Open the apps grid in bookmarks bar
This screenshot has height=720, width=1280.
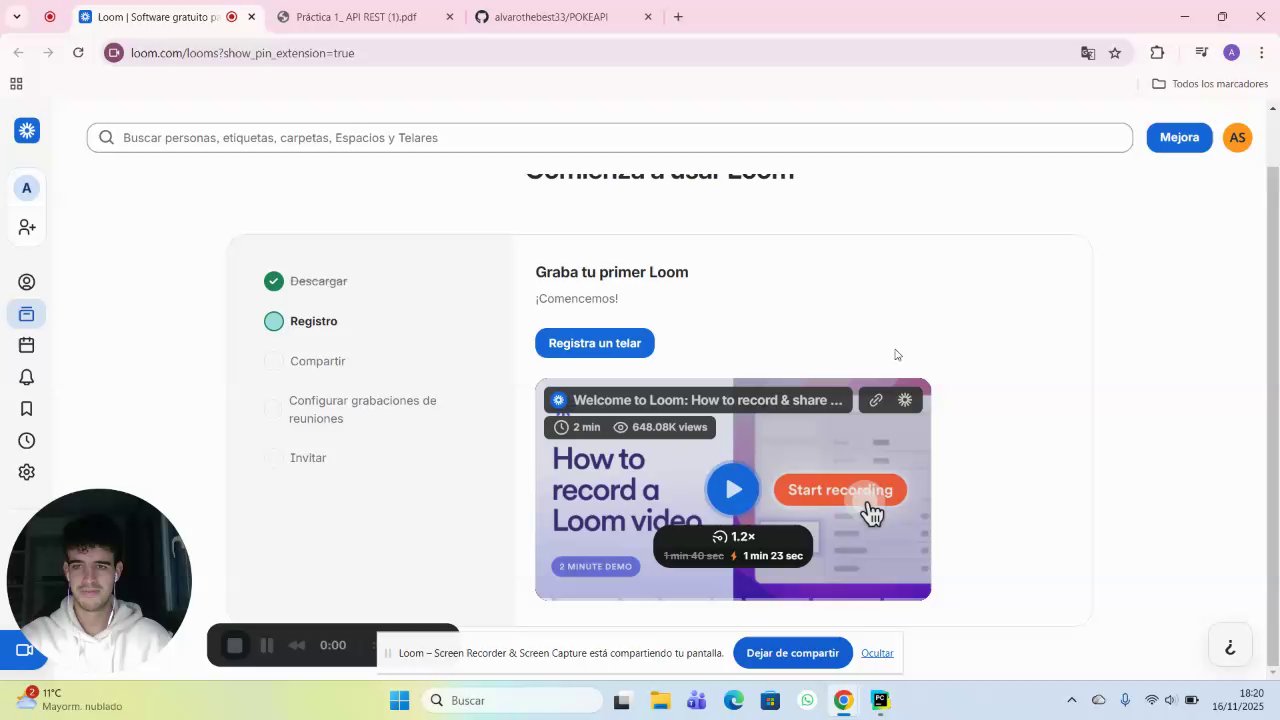point(16,84)
